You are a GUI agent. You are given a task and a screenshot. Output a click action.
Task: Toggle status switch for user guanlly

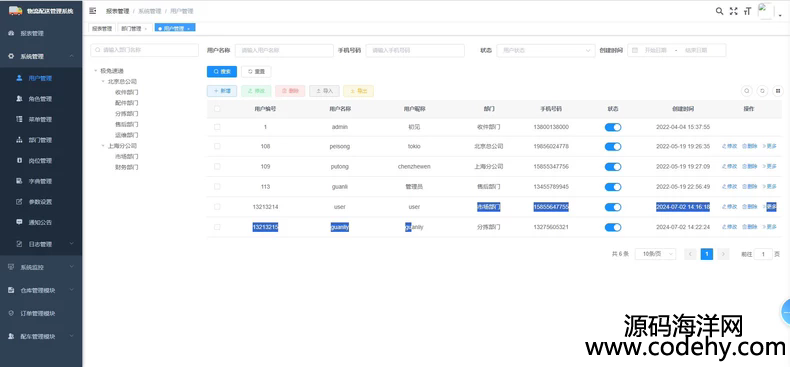click(613, 227)
